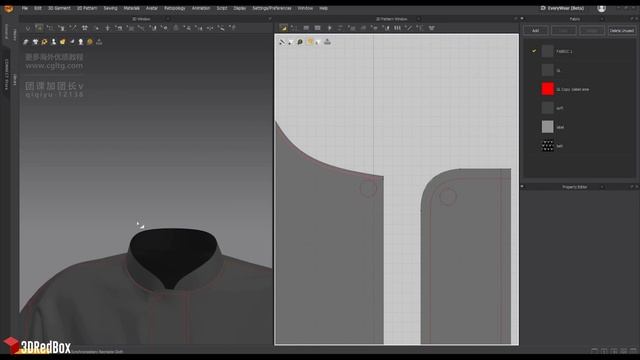Open the Window menu
Viewport: 640px width, 360px height.
[305, 8]
